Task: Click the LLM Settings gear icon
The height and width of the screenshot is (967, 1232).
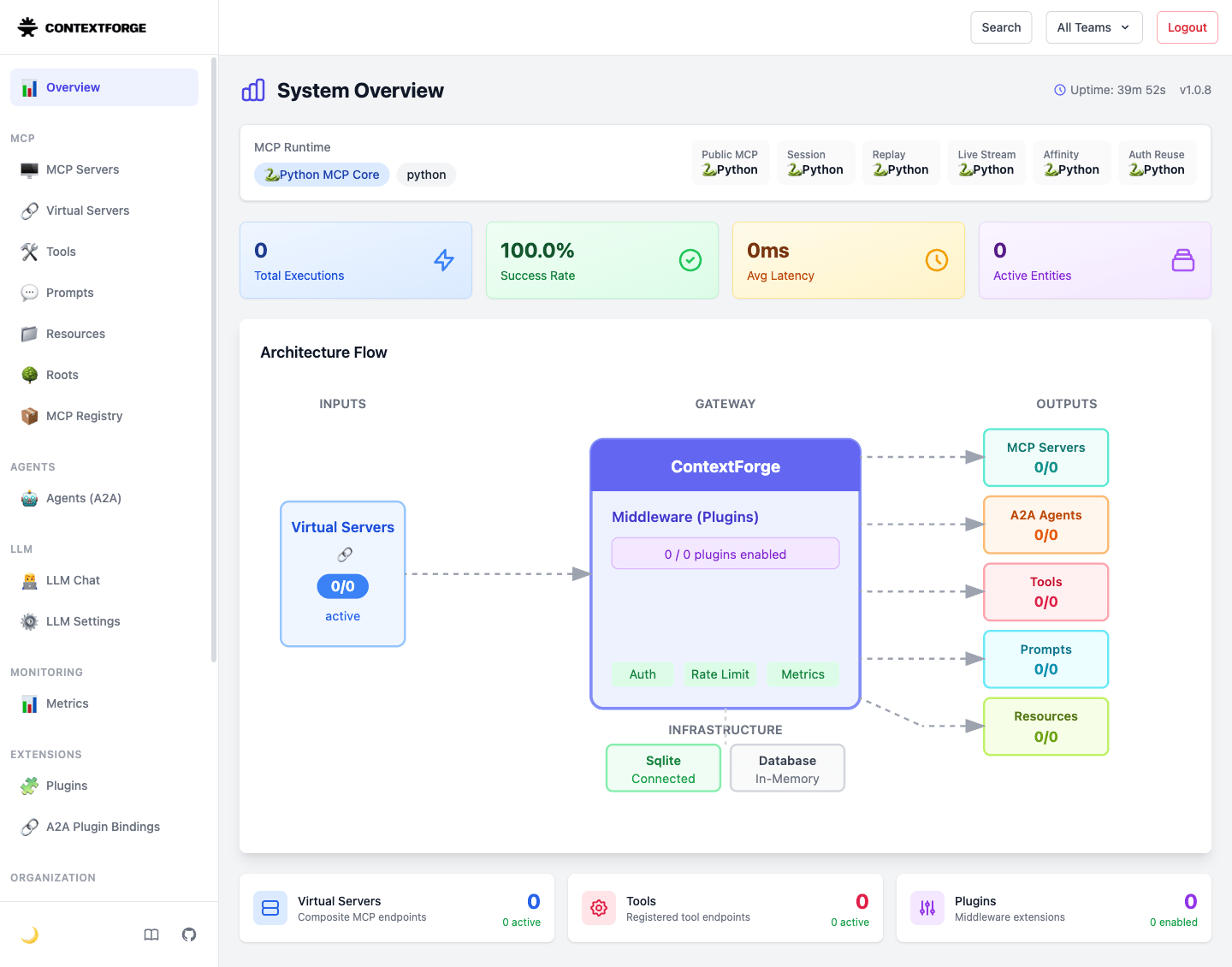Action: pos(30,621)
